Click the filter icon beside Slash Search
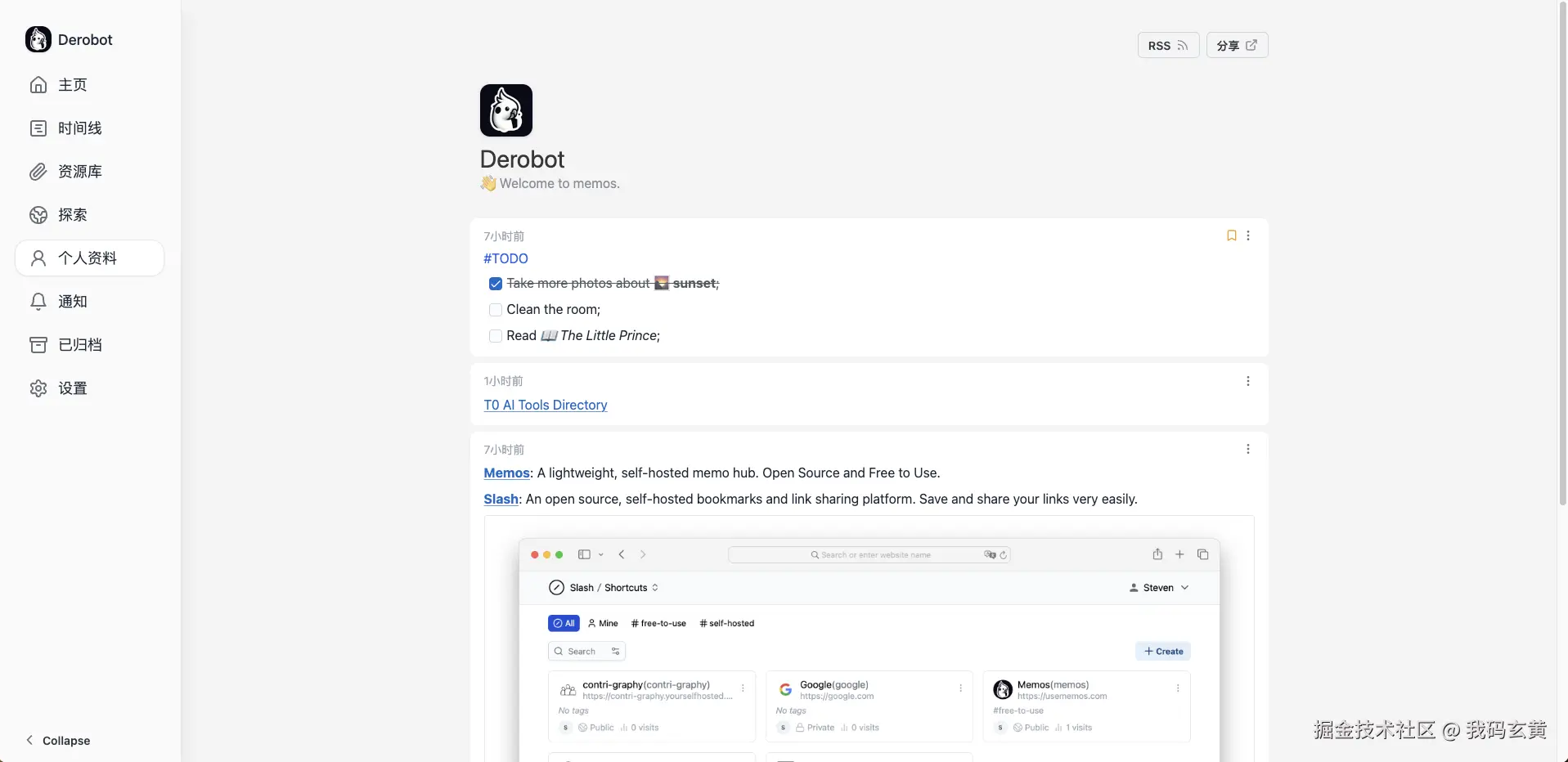The height and width of the screenshot is (762, 1568). (616, 652)
